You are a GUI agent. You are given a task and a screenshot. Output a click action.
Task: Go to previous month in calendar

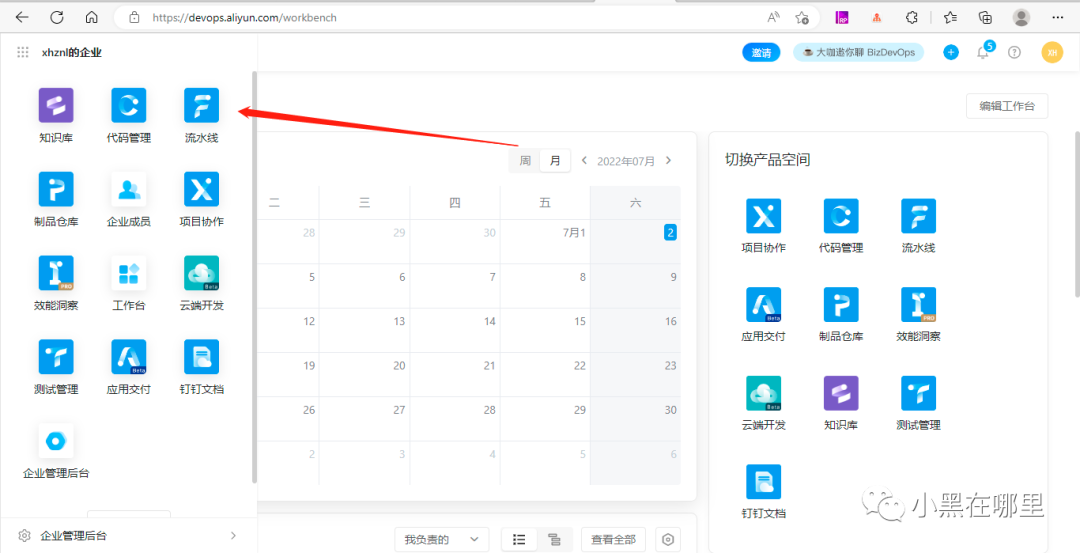pos(584,160)
